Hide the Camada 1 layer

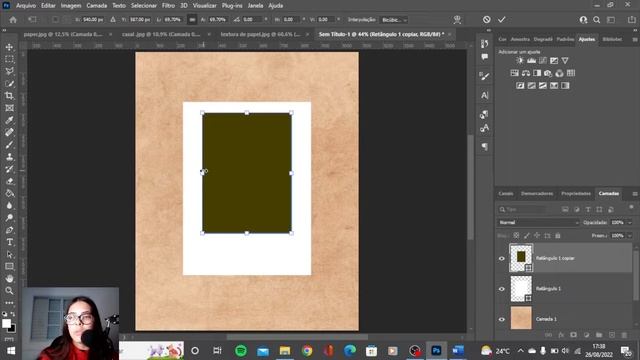pos(502,319)
